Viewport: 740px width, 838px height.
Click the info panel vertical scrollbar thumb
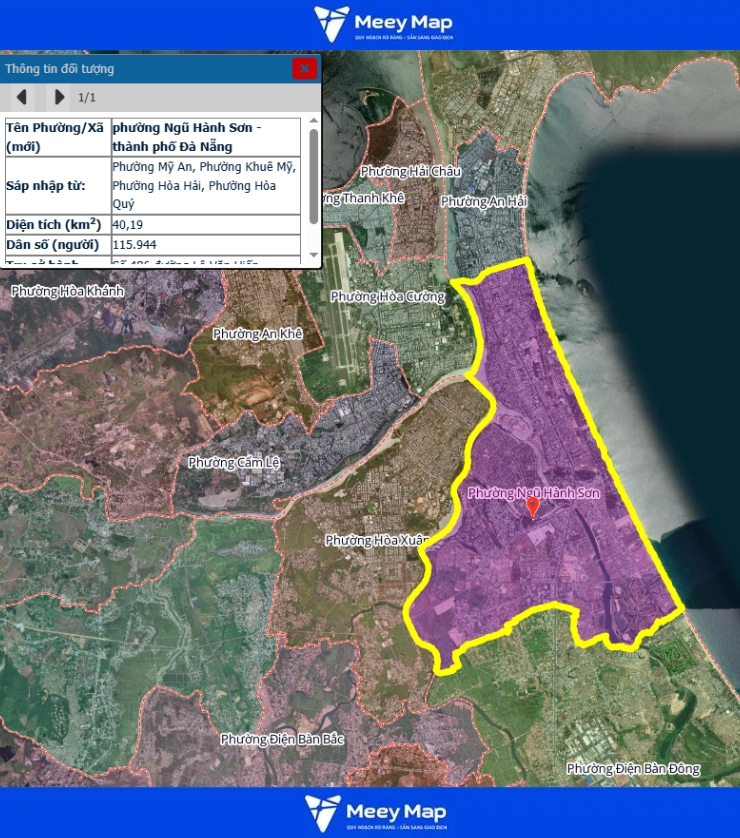pyautogui.click(x=314, y=175)
